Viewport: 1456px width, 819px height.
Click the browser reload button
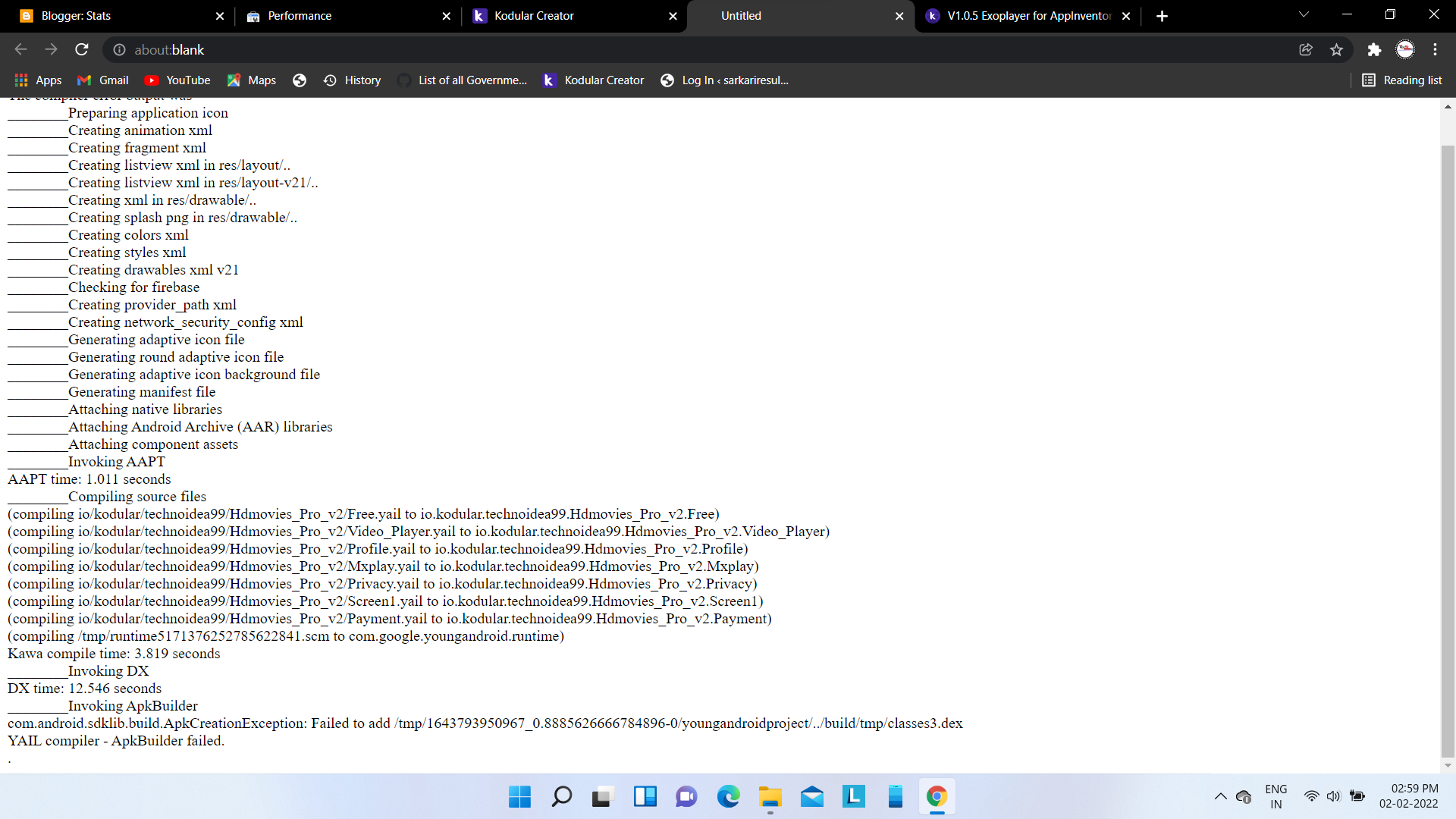pos(82,50)
